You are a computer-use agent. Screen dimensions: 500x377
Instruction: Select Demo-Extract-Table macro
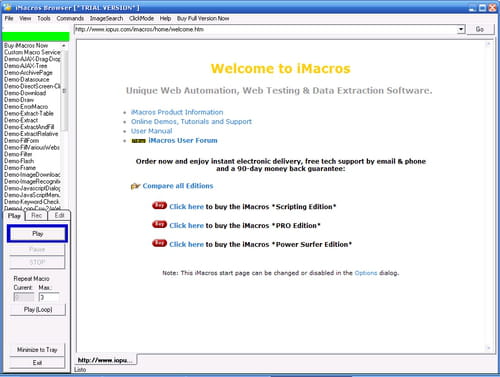click(29, 113)
